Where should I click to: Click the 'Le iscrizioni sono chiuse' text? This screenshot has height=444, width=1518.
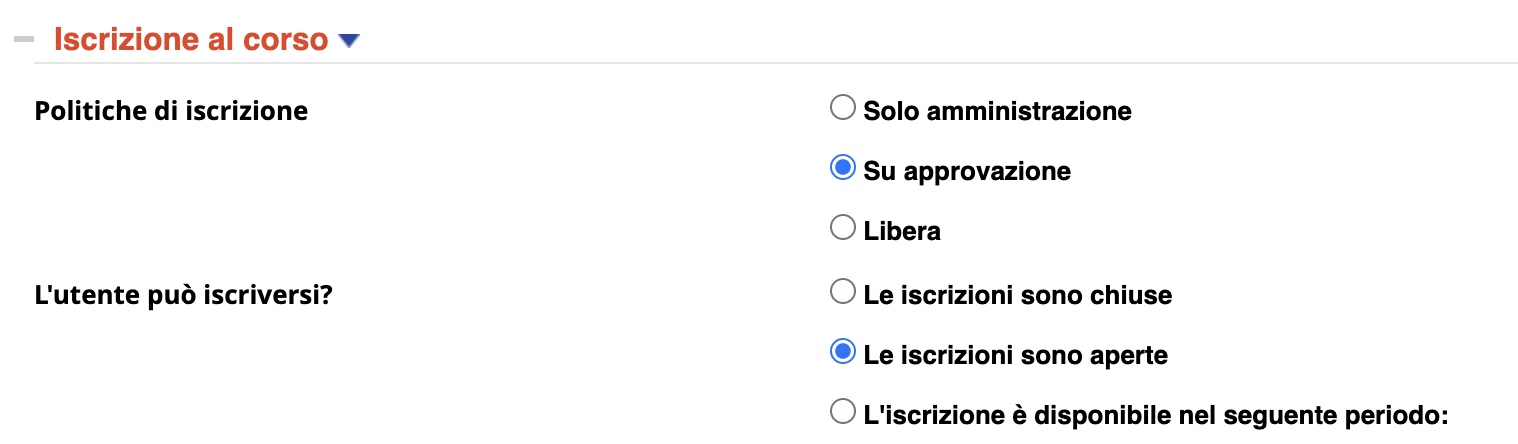click(x=1017, y=295)
